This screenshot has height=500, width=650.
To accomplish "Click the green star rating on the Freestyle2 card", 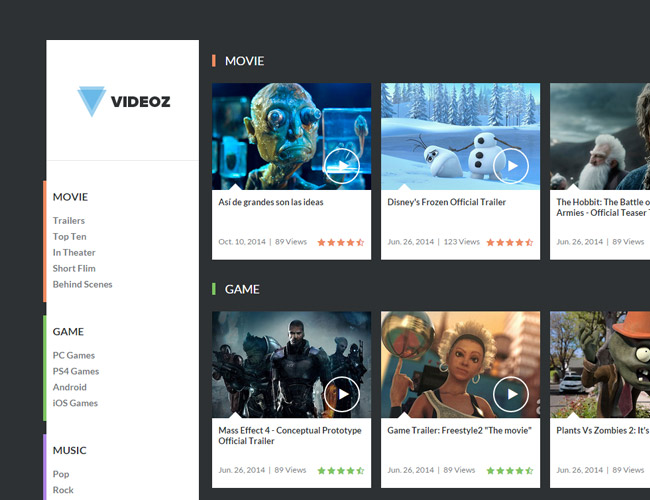I will [509, 471].
